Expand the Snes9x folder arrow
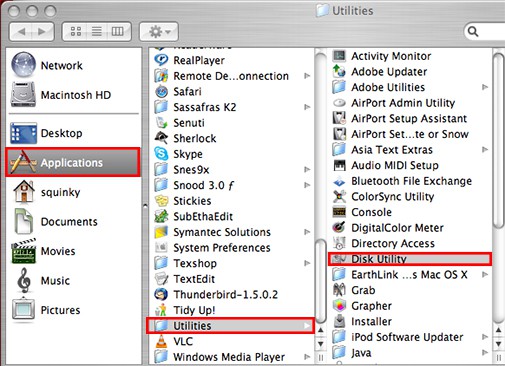This screenshot has height=366, width=505. 307,169
